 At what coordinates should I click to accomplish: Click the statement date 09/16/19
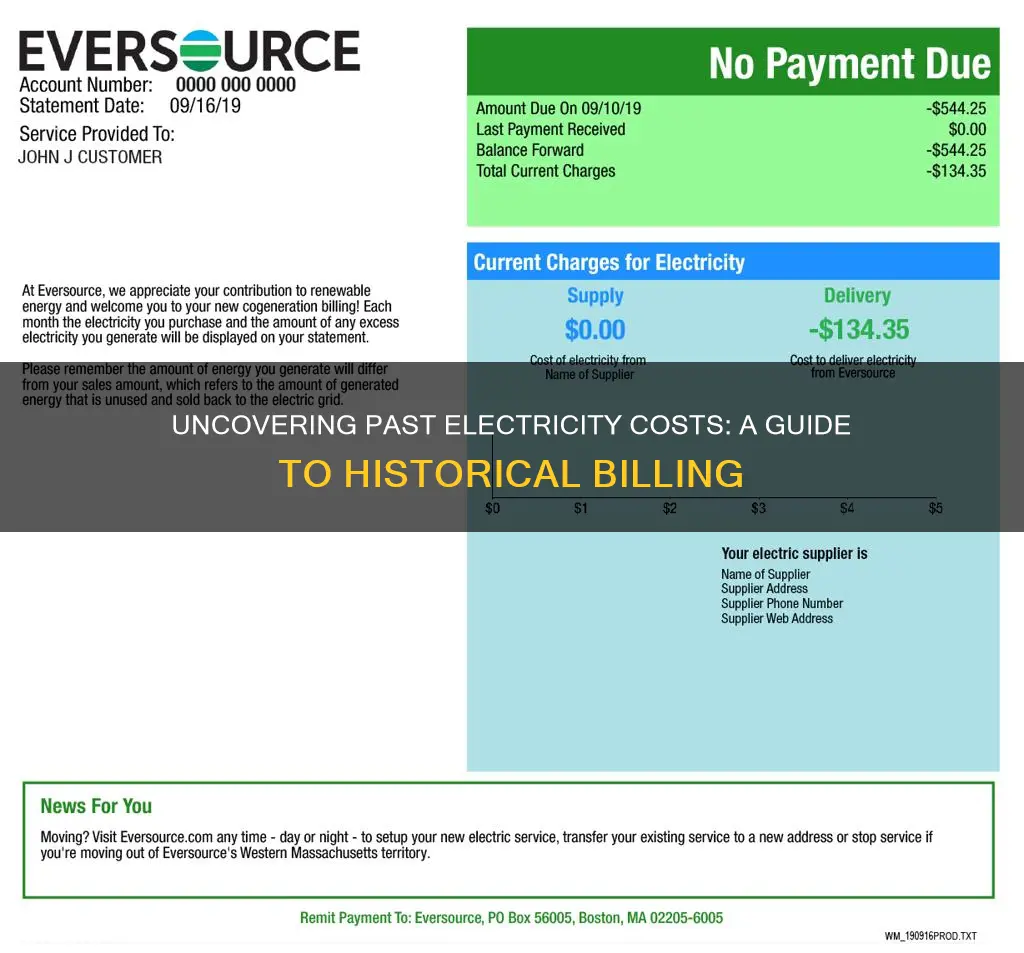(x=205, y=105)
